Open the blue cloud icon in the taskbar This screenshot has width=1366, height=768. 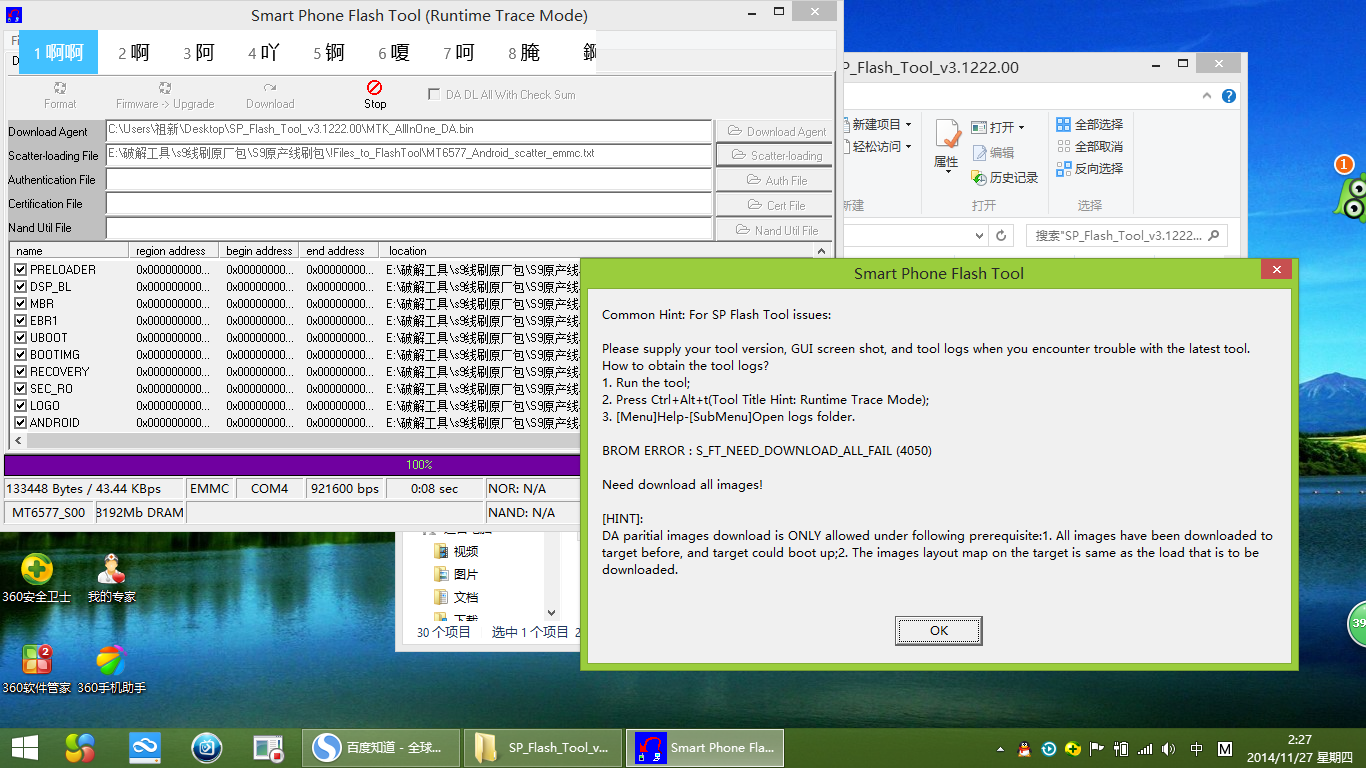[x=145, y=747]
